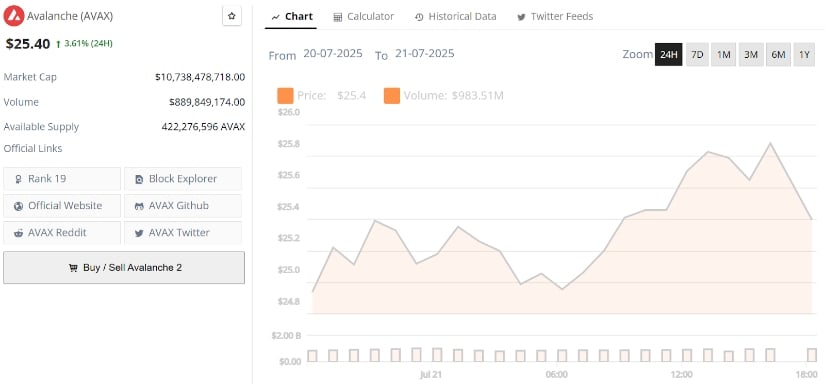This screenshot has height=384, width=825.
Task: Click the Twitter bird icon in tabs
Action: coord(521,17)
